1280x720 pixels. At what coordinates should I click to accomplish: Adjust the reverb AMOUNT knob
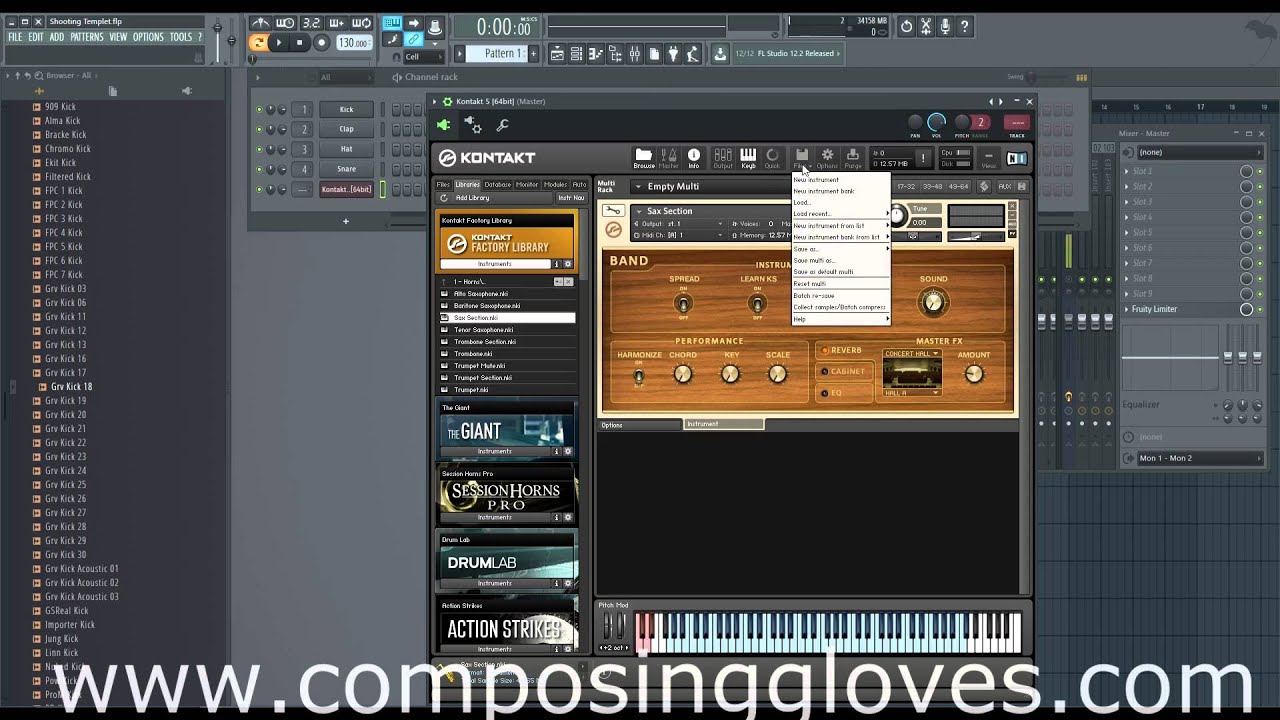[974, 374]
